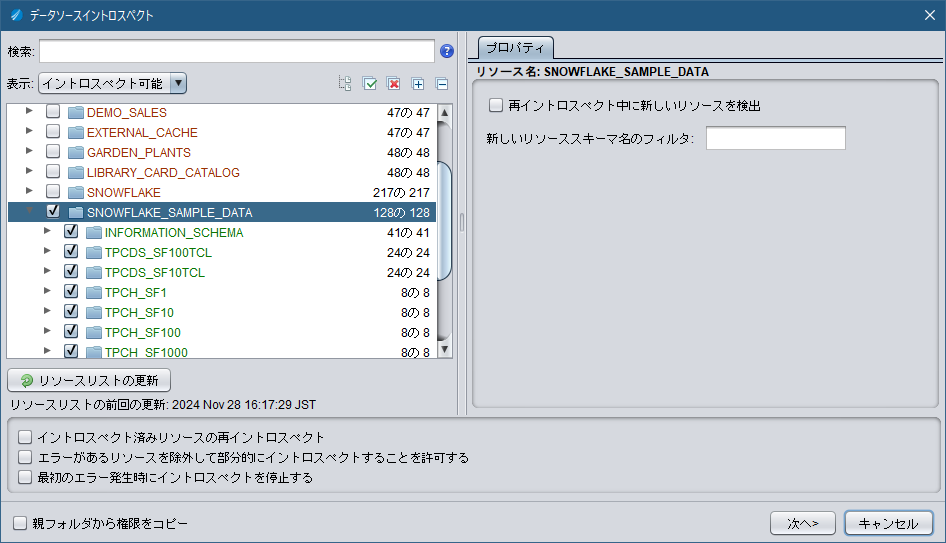
Task: Click the 2024 Nov 28 16:17:29 JST timestamp text
Action: (244, 405)
